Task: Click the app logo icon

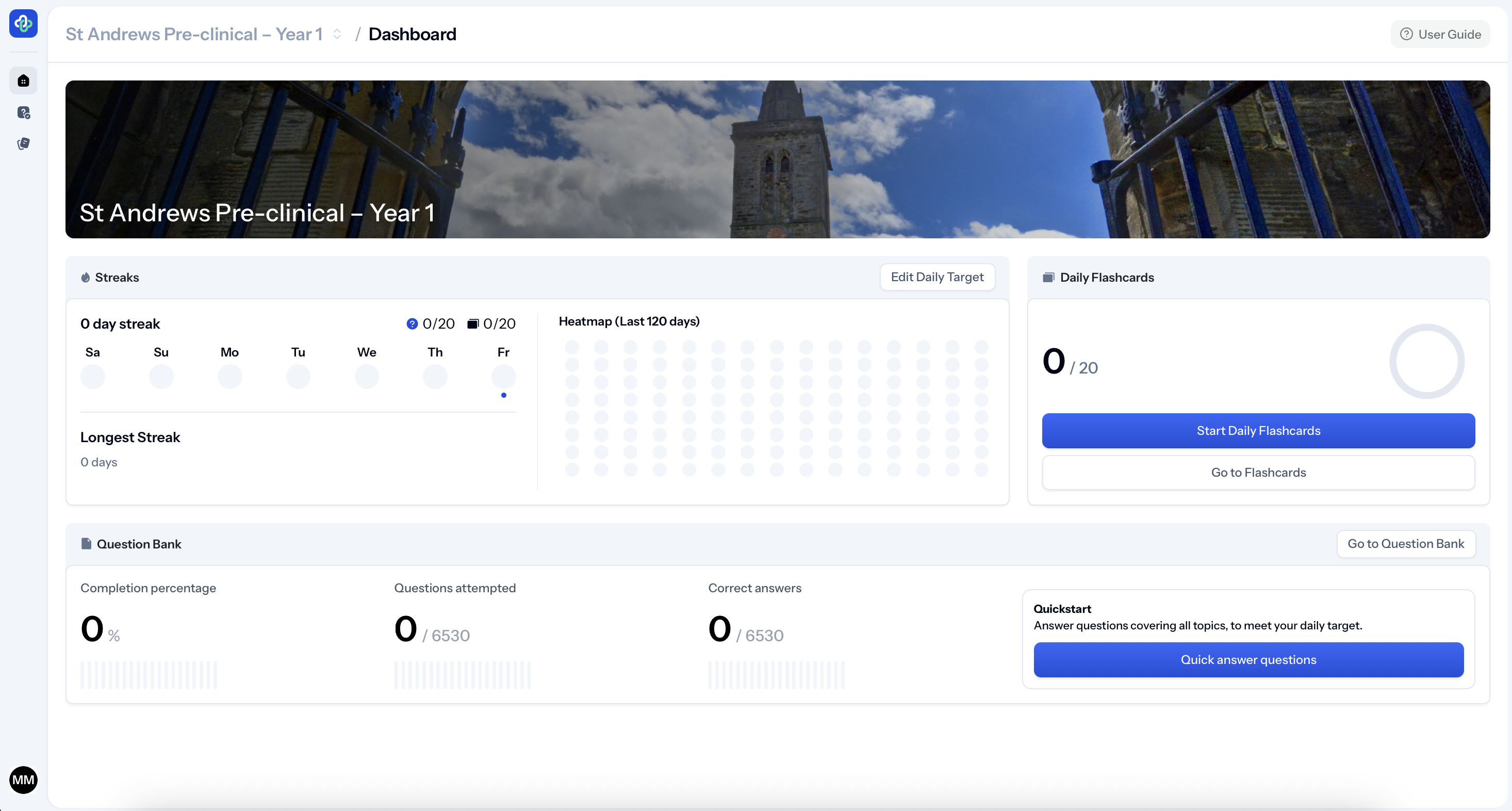Action: pyautogui.click(x=24, y=24)
